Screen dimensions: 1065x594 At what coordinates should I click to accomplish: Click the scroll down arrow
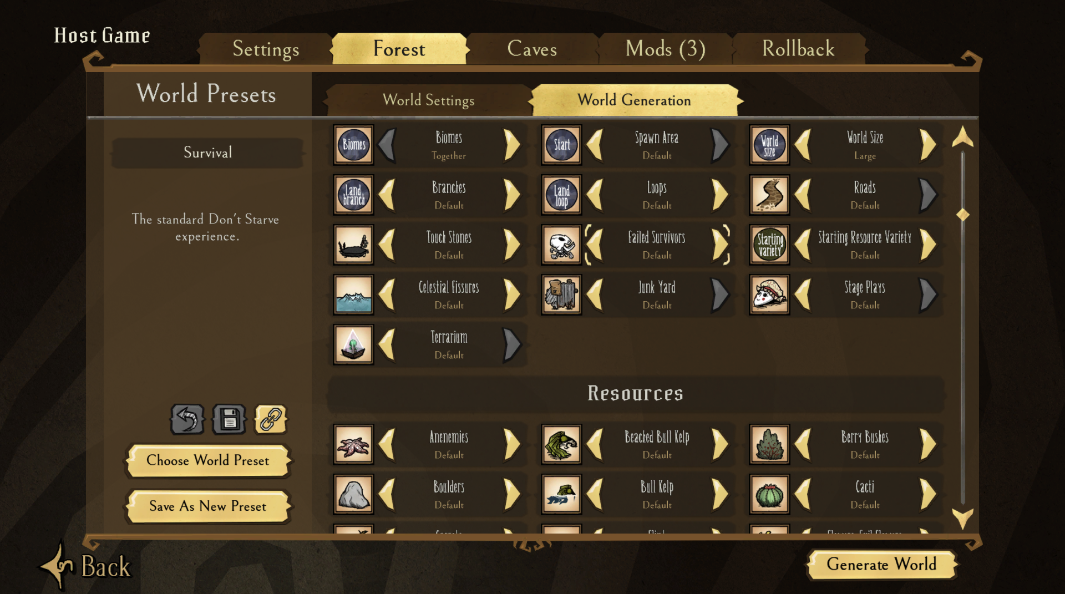[962, 518]
